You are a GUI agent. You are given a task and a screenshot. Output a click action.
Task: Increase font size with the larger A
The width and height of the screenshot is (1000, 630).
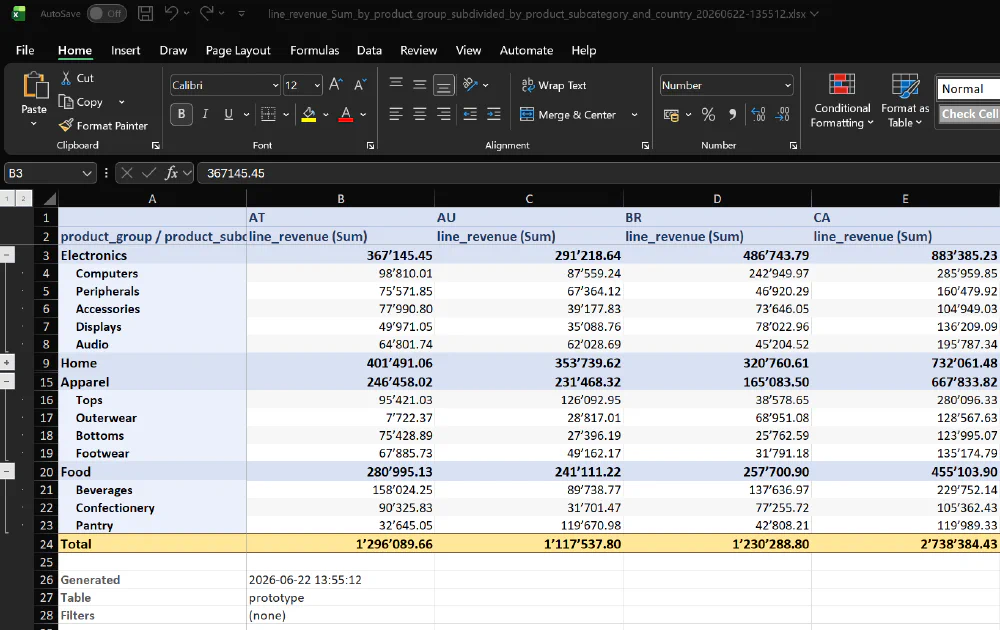tap(336, 85)
